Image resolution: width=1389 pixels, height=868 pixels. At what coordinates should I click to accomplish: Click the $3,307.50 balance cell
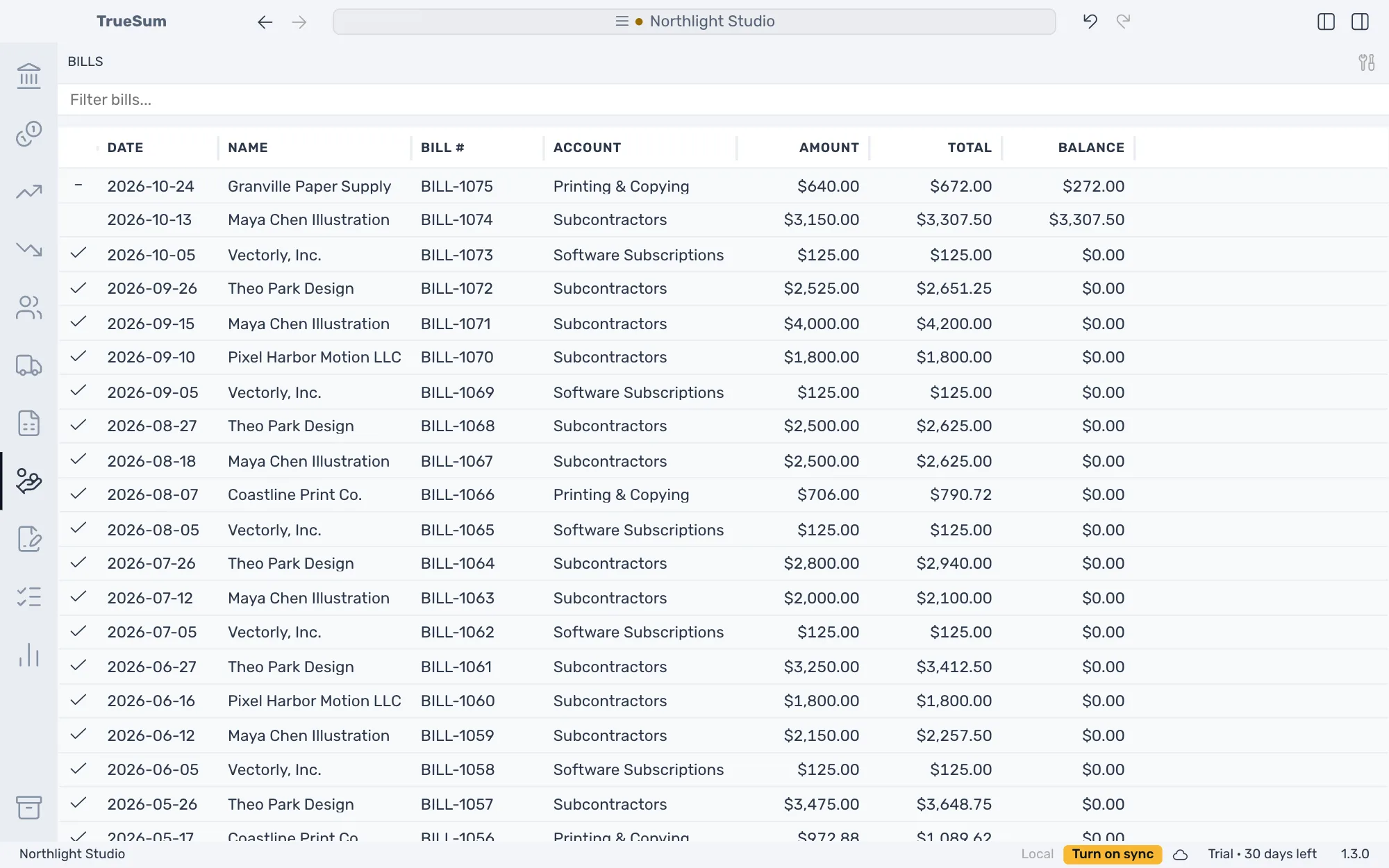pos(1086,219)
